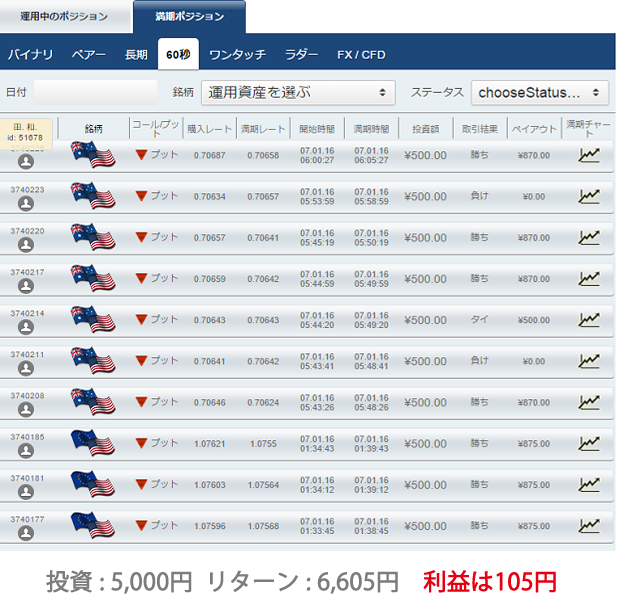Screen dimensions: 620x600
Task: Click expiry time 05:50:19
Action: [371, 242]
